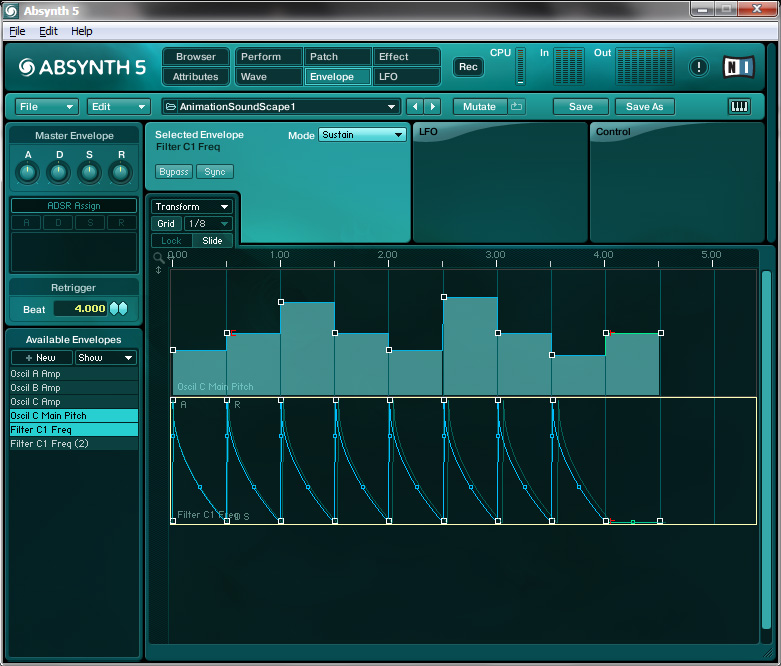Viewport: 781px width, 666px height.
Task: Go to the next preset arrow
Action: pyautogui.click(x=432, y=107)
